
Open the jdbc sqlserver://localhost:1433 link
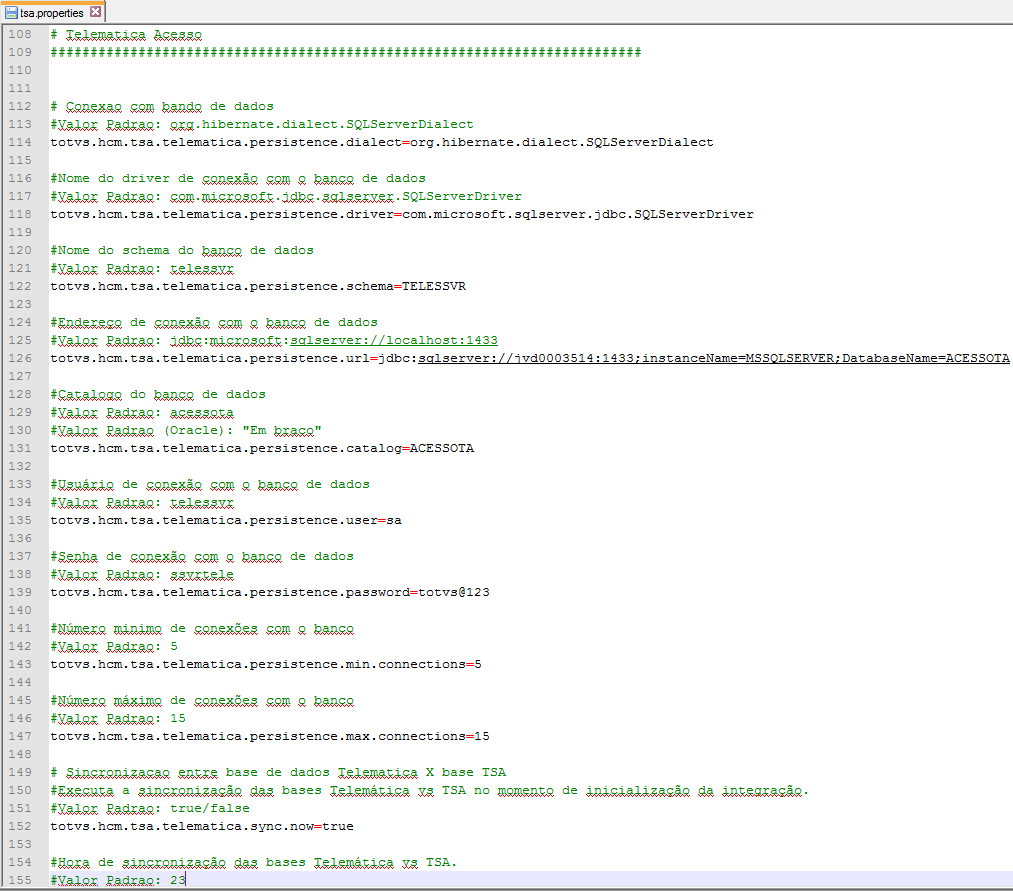pyautogui.click(x=393, y=341)
